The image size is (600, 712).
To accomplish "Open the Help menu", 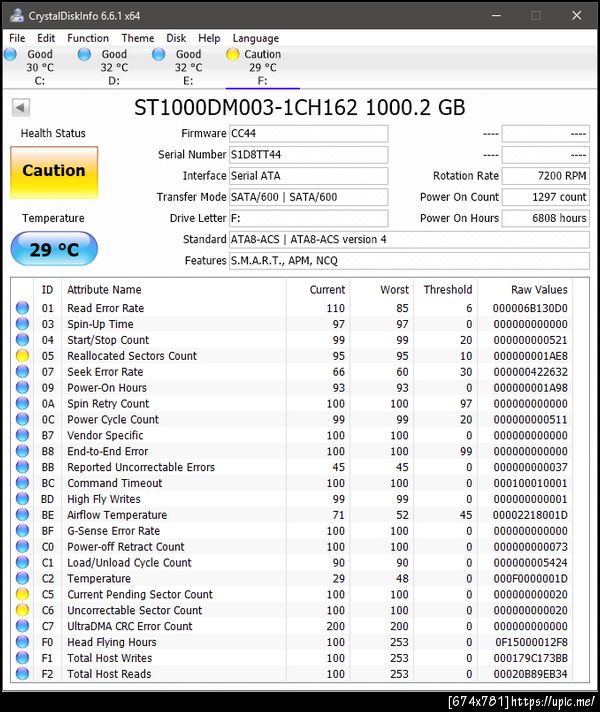I will [209, 38].
